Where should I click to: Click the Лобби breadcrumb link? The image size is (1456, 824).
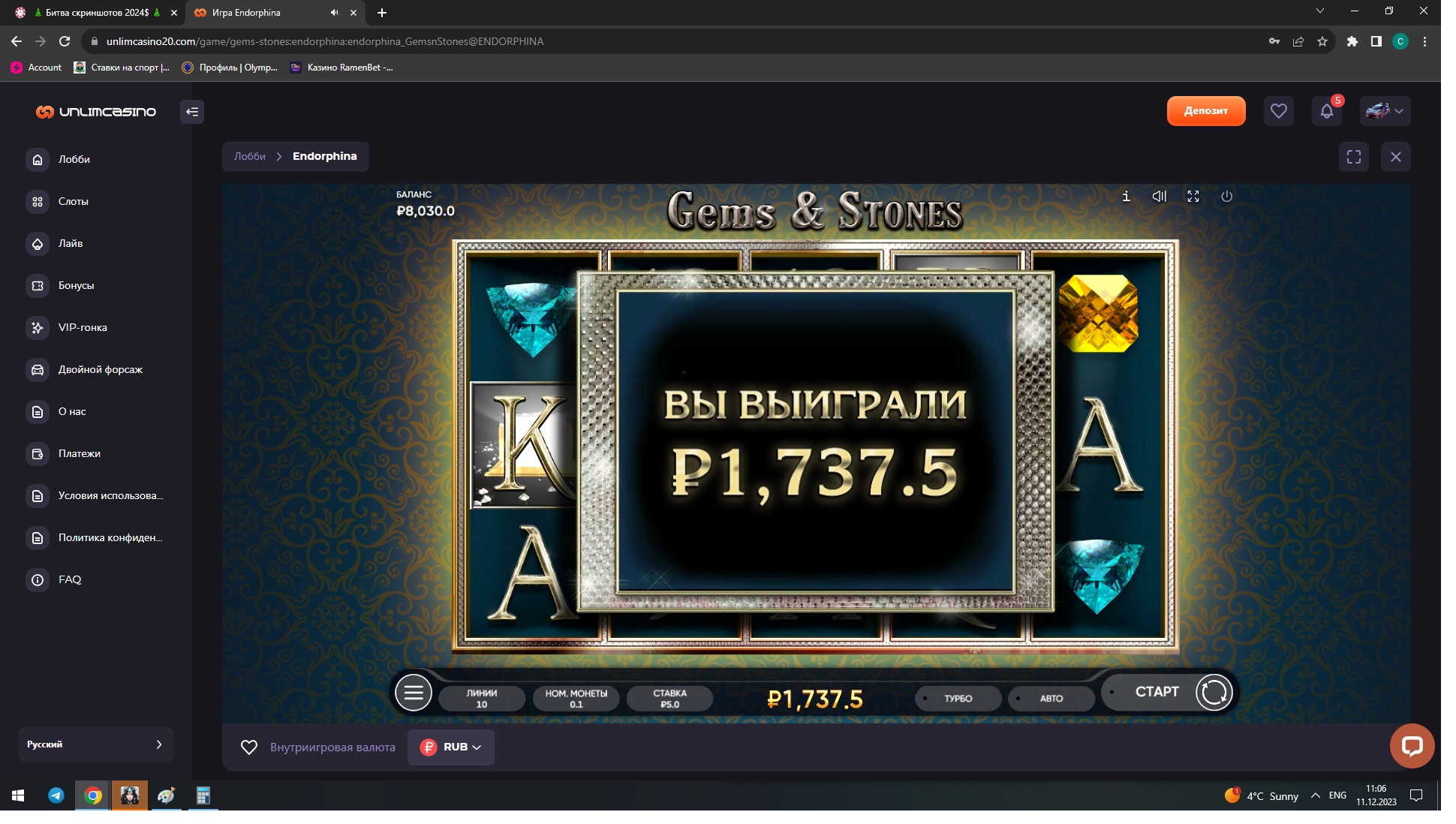249,157
